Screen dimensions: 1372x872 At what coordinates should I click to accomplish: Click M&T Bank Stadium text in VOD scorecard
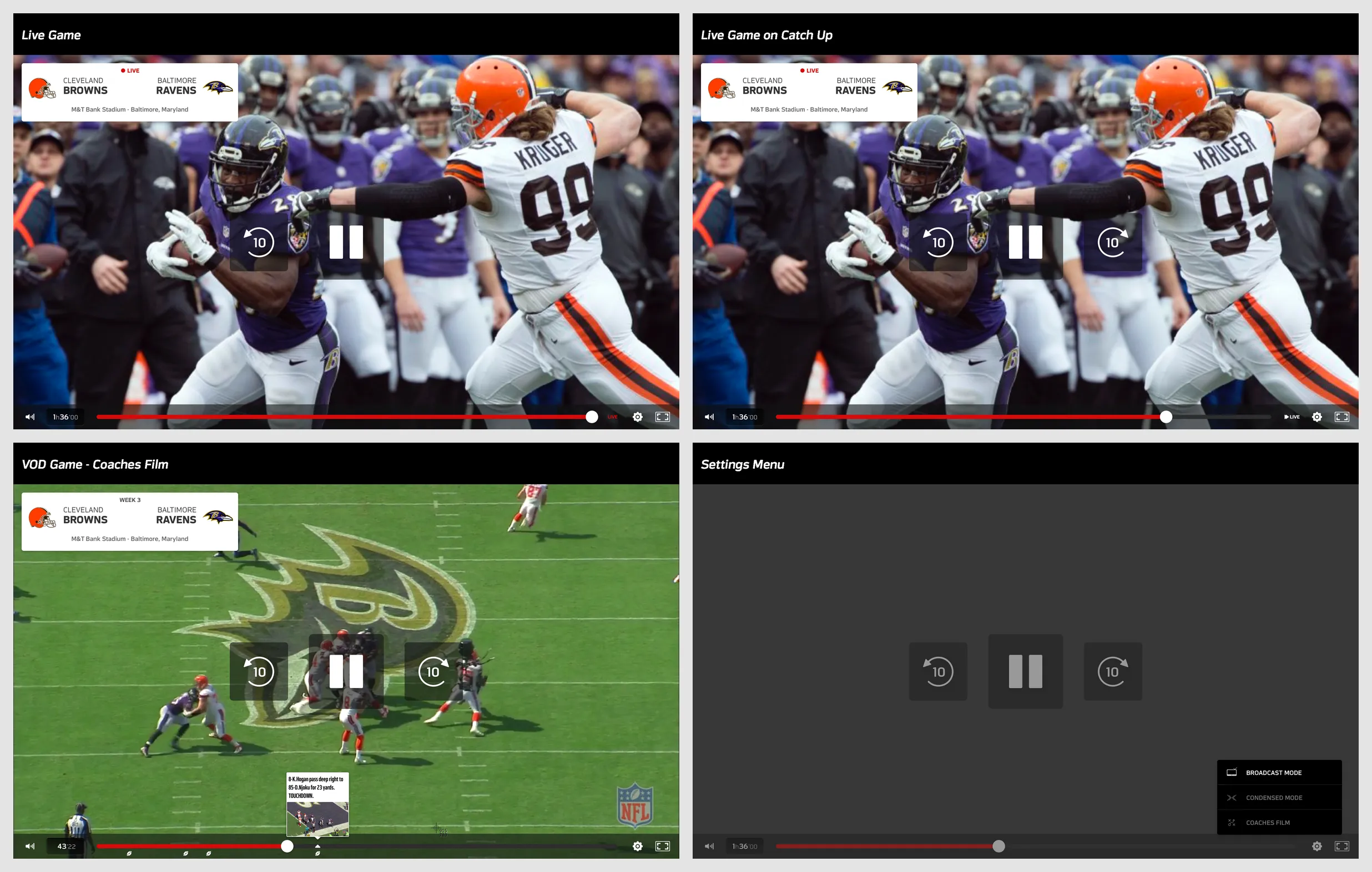129,539
